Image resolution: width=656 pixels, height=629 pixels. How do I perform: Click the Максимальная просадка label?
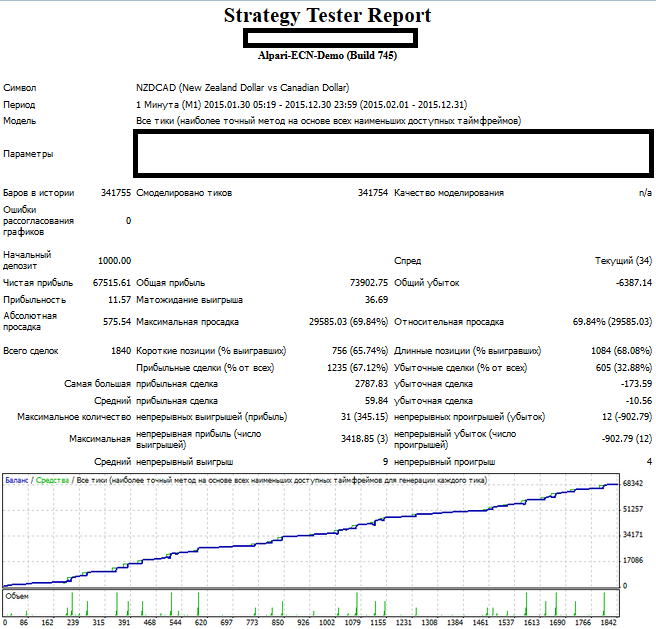click(x=187, y=322)
